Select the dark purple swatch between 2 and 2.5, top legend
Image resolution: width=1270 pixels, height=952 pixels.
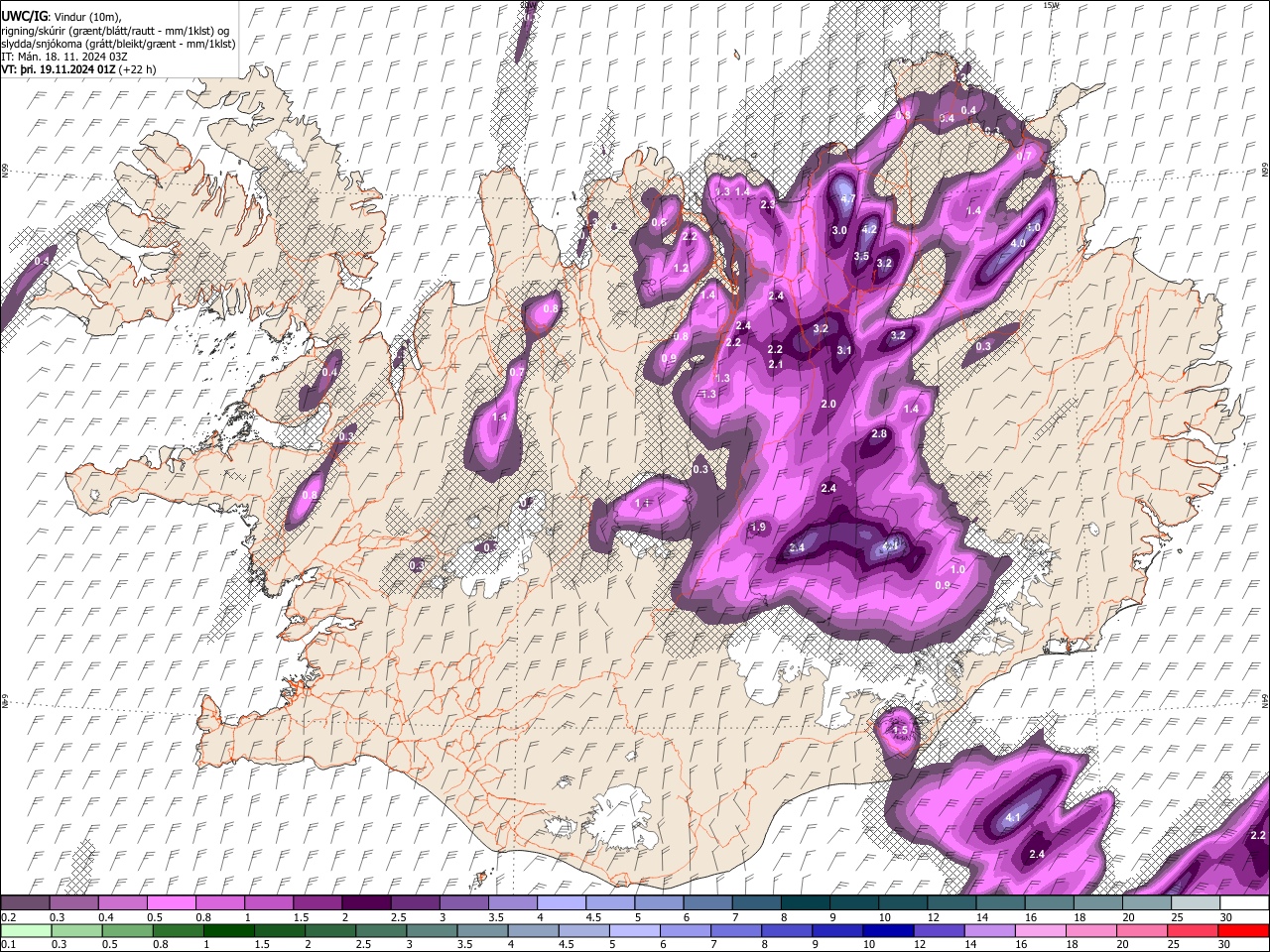pyautogui.click(x=366, y=903)
